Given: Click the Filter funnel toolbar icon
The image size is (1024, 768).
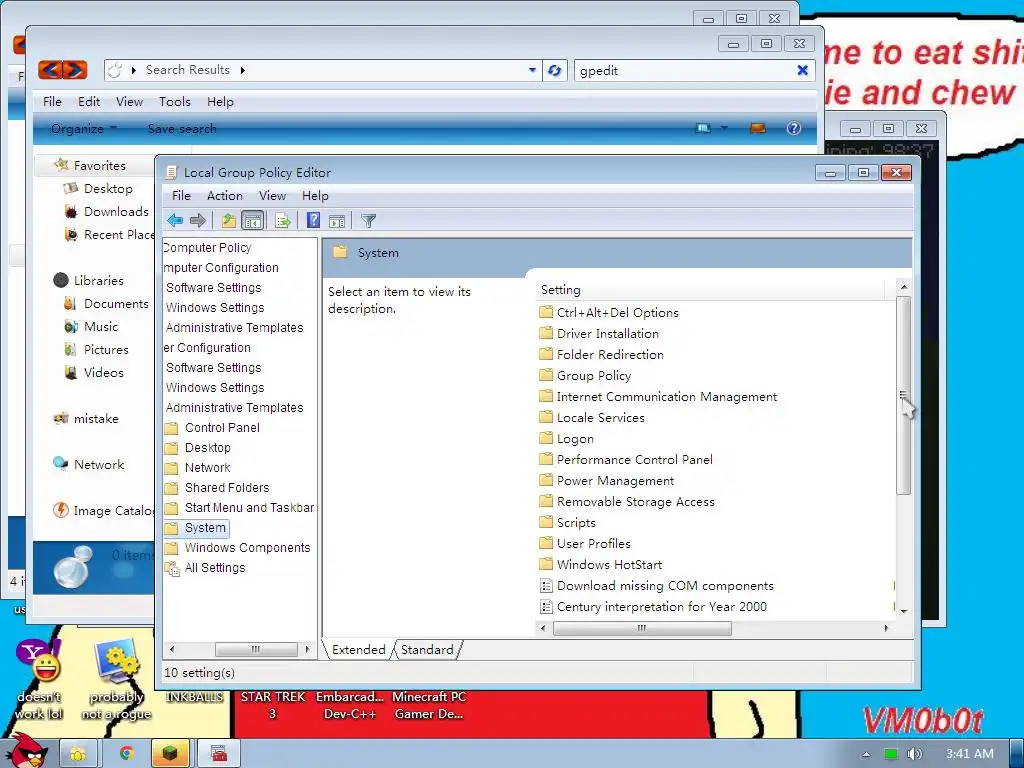Looking at the screenshot, I should click(x=368, y=221).
